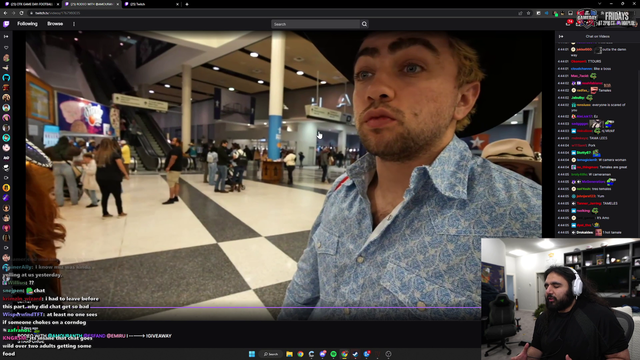Click the taskbar Search box

271,354
